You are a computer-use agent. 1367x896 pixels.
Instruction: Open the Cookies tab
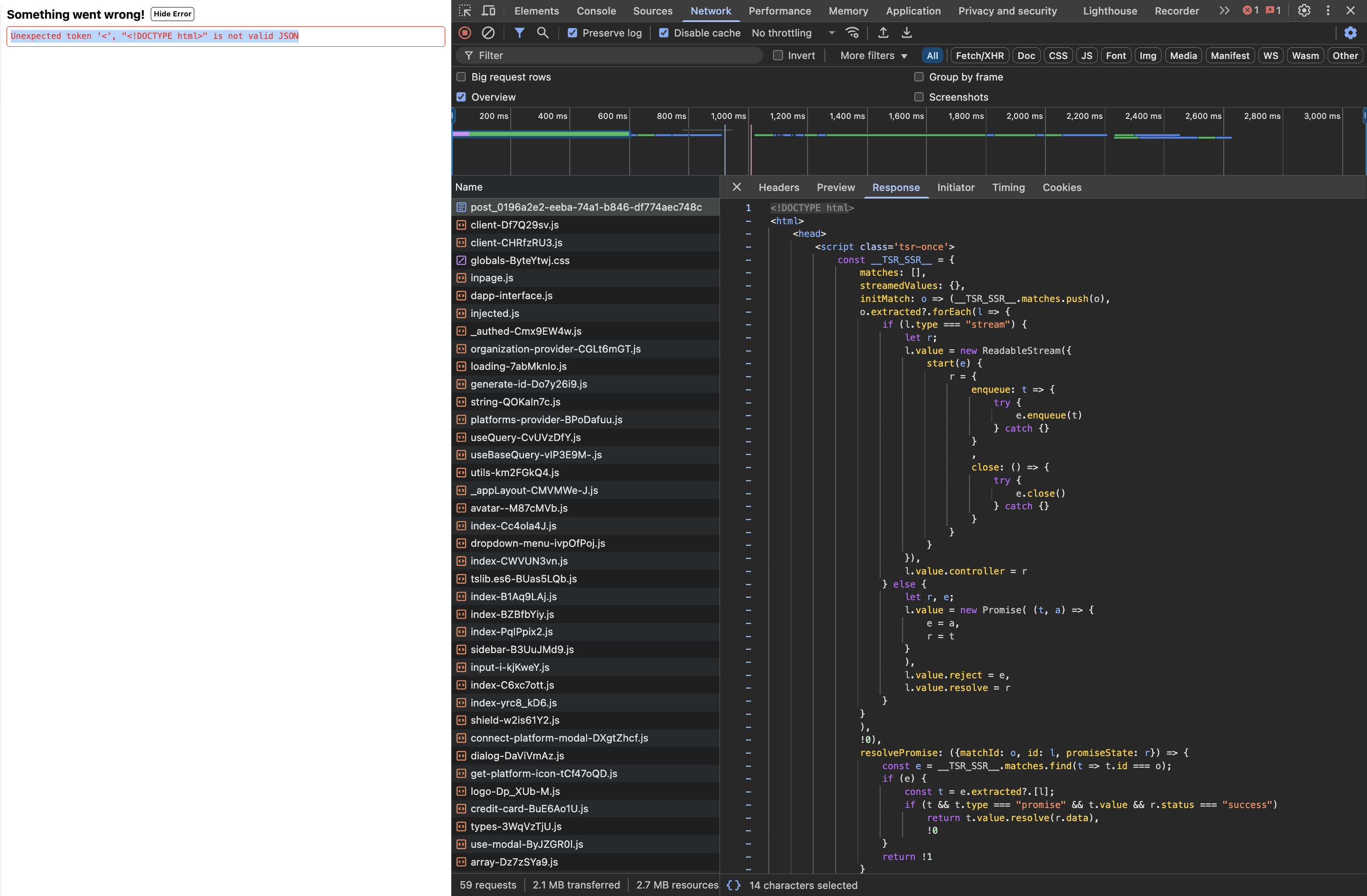pyautogui.click(x=1062, y=187)
